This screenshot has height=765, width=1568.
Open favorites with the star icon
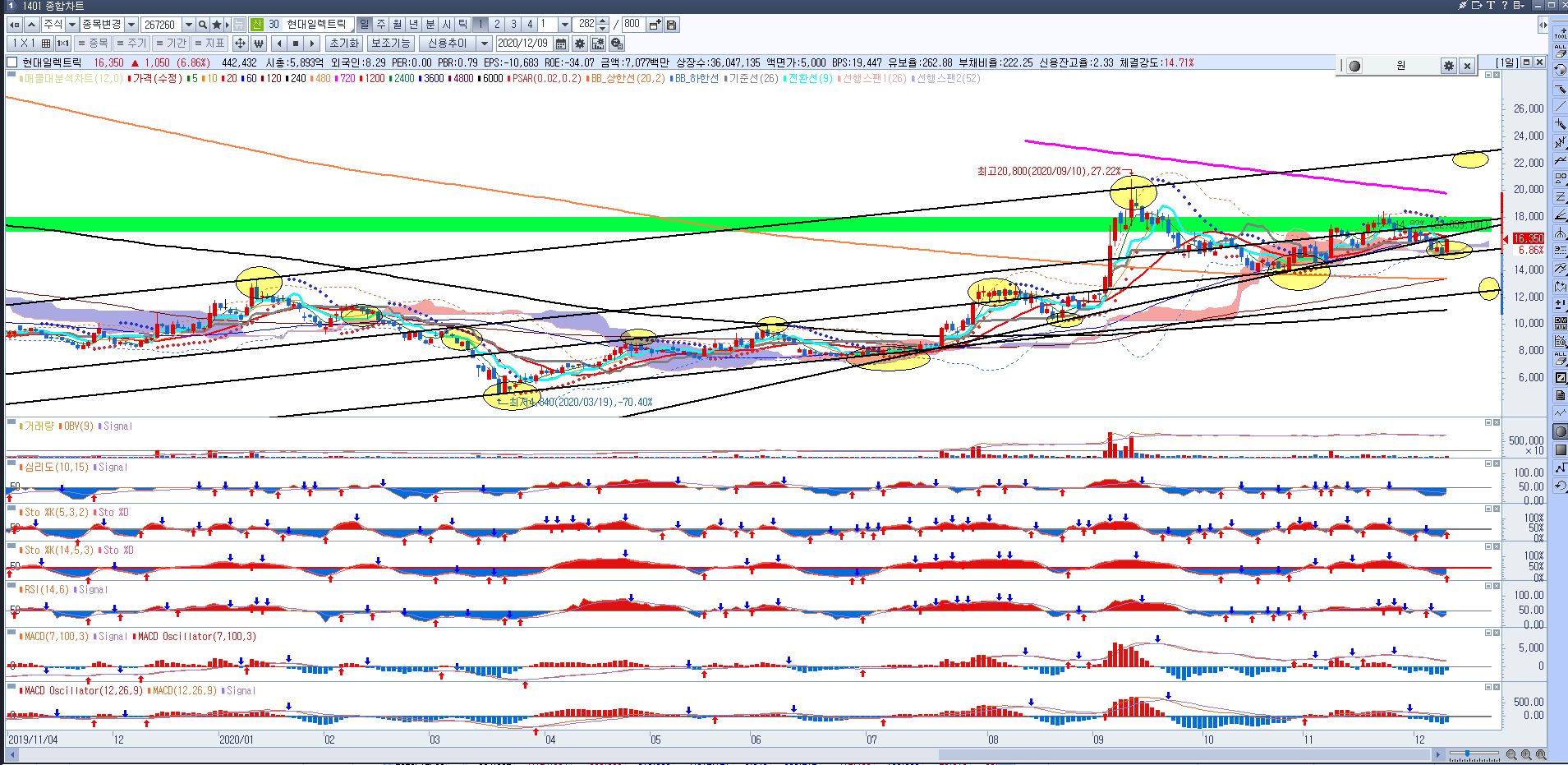pyautogui.click(x=217, y=25)
